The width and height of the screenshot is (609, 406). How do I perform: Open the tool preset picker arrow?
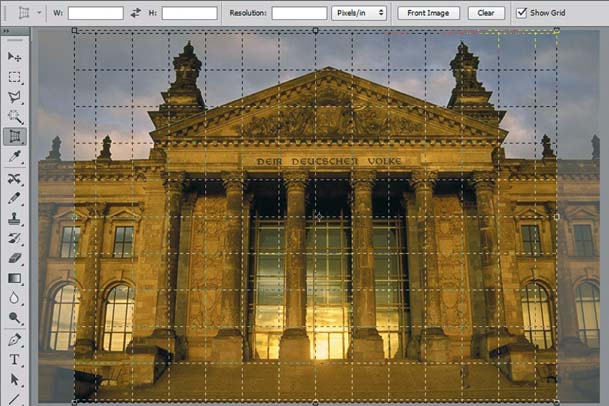click(x=39, y=13)
